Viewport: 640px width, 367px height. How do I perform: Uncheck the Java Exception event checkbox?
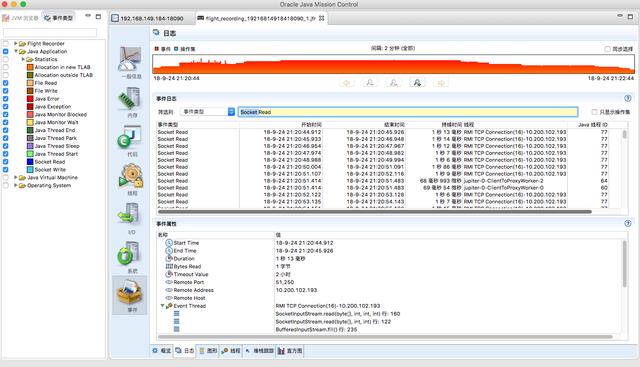[5, 107]
